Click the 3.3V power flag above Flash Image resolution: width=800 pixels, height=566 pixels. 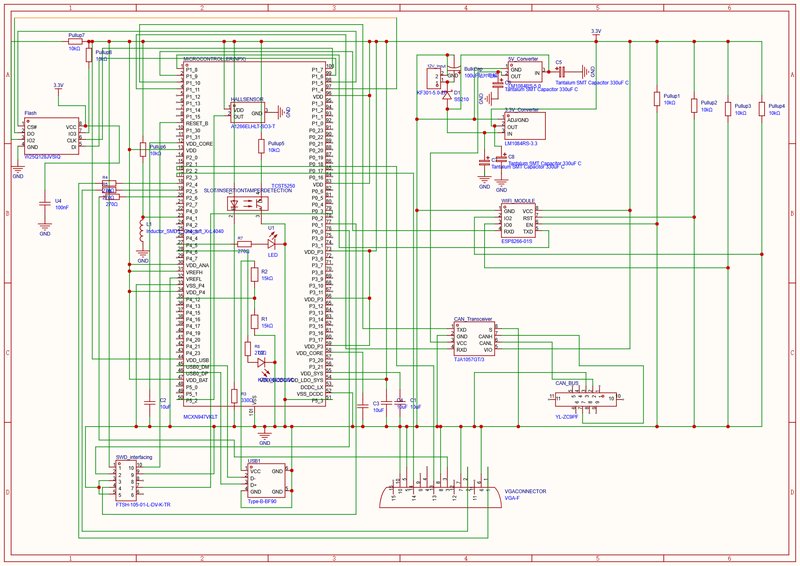click(58, 86)
